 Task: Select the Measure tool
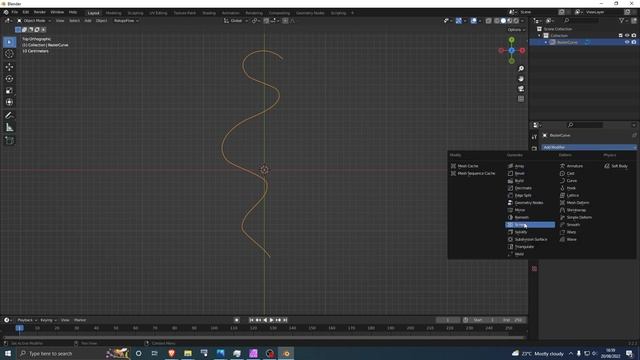9,128
